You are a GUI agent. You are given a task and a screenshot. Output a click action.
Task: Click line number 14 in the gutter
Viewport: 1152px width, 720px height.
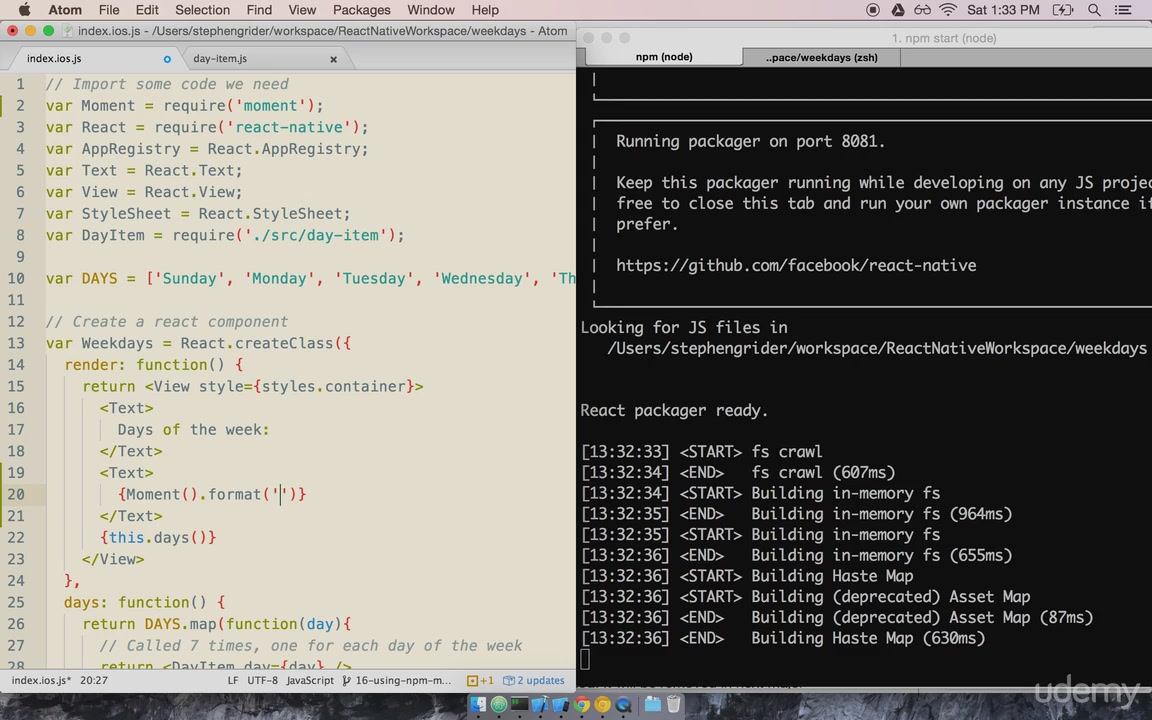16,365
